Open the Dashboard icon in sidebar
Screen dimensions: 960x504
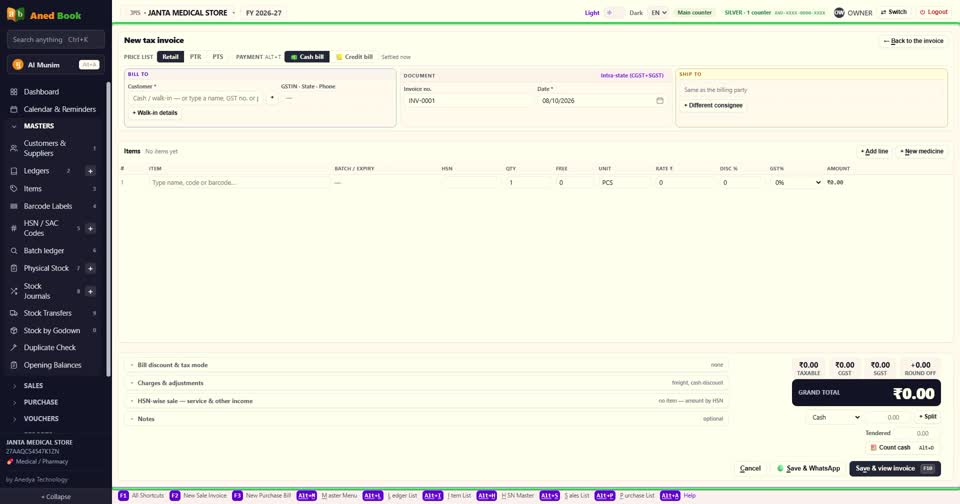tap(14, 92)
